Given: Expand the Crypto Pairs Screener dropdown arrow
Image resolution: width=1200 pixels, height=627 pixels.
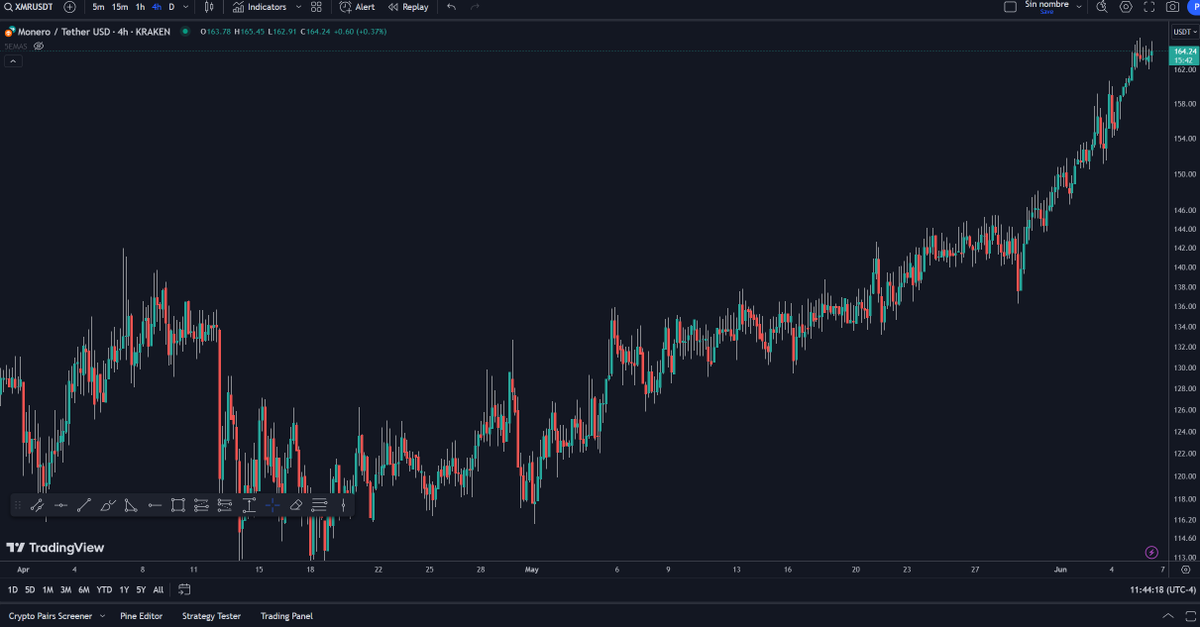Looking at the screenshot, I should [x=102, y=616].
